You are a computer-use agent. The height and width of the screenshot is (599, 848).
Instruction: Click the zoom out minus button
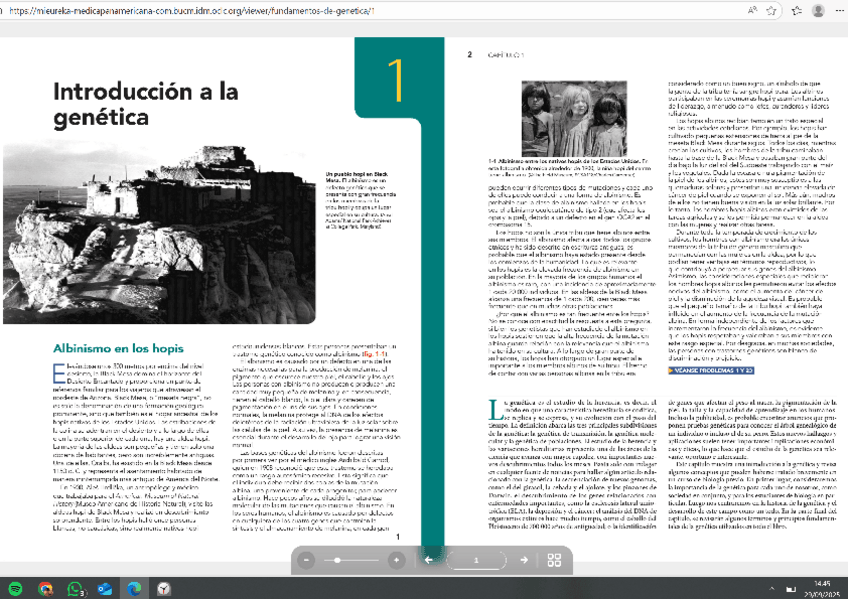pyautogui.click(x=307, y=560)
